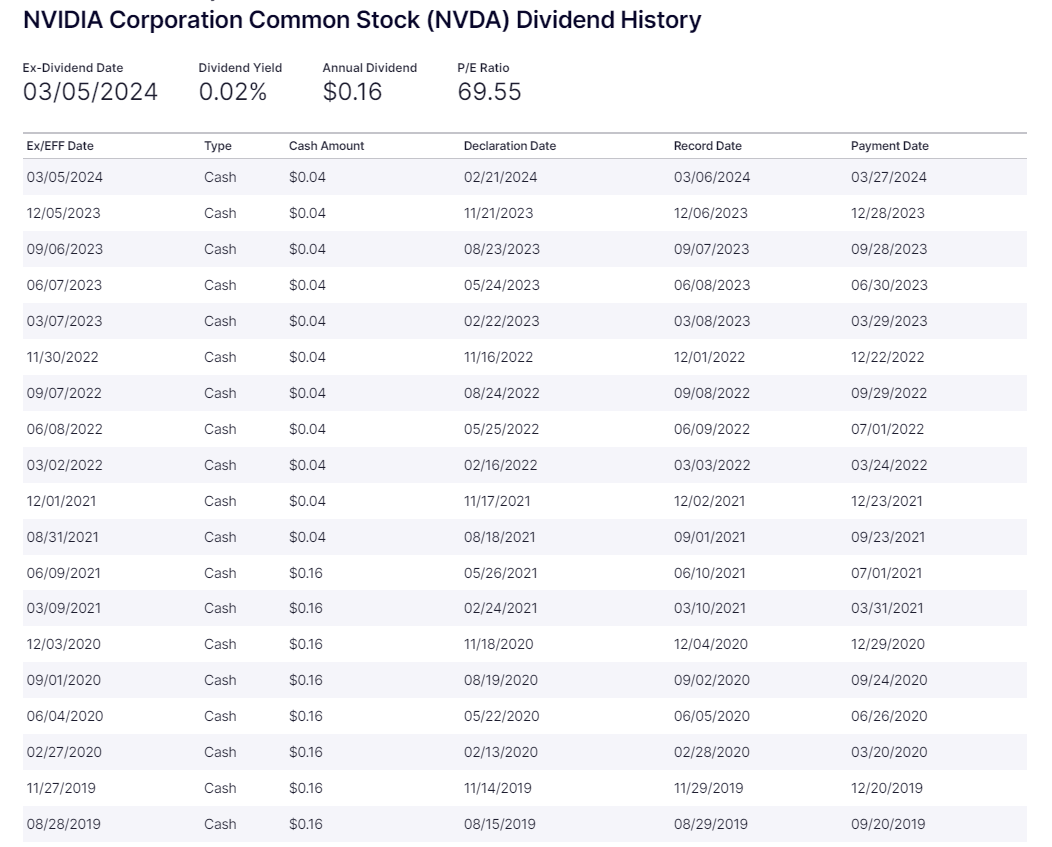Select declaration date 11/21/2023
The image size is (1052, 847).
[498, 213]
